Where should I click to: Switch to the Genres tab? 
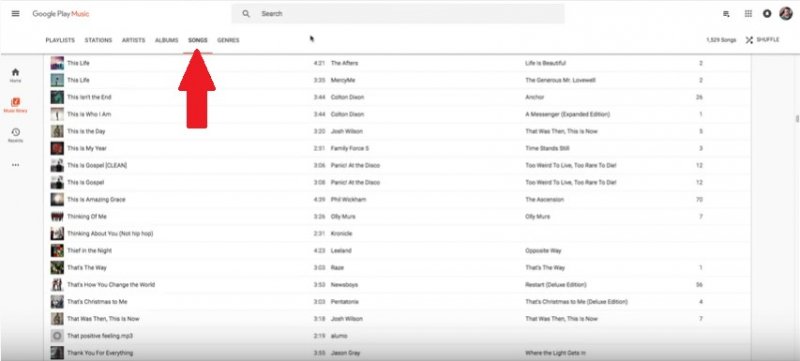point(228,40)
